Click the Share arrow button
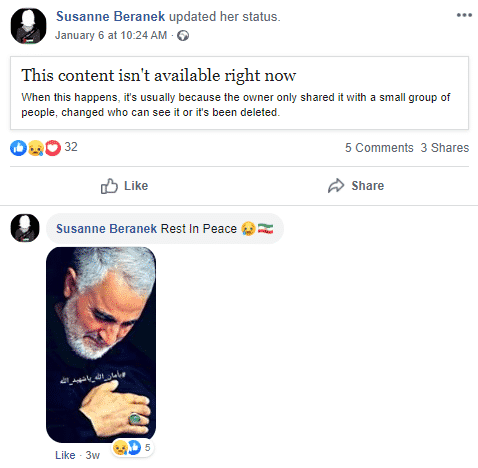This screenshot has height=468, width=478. [356, 186]
